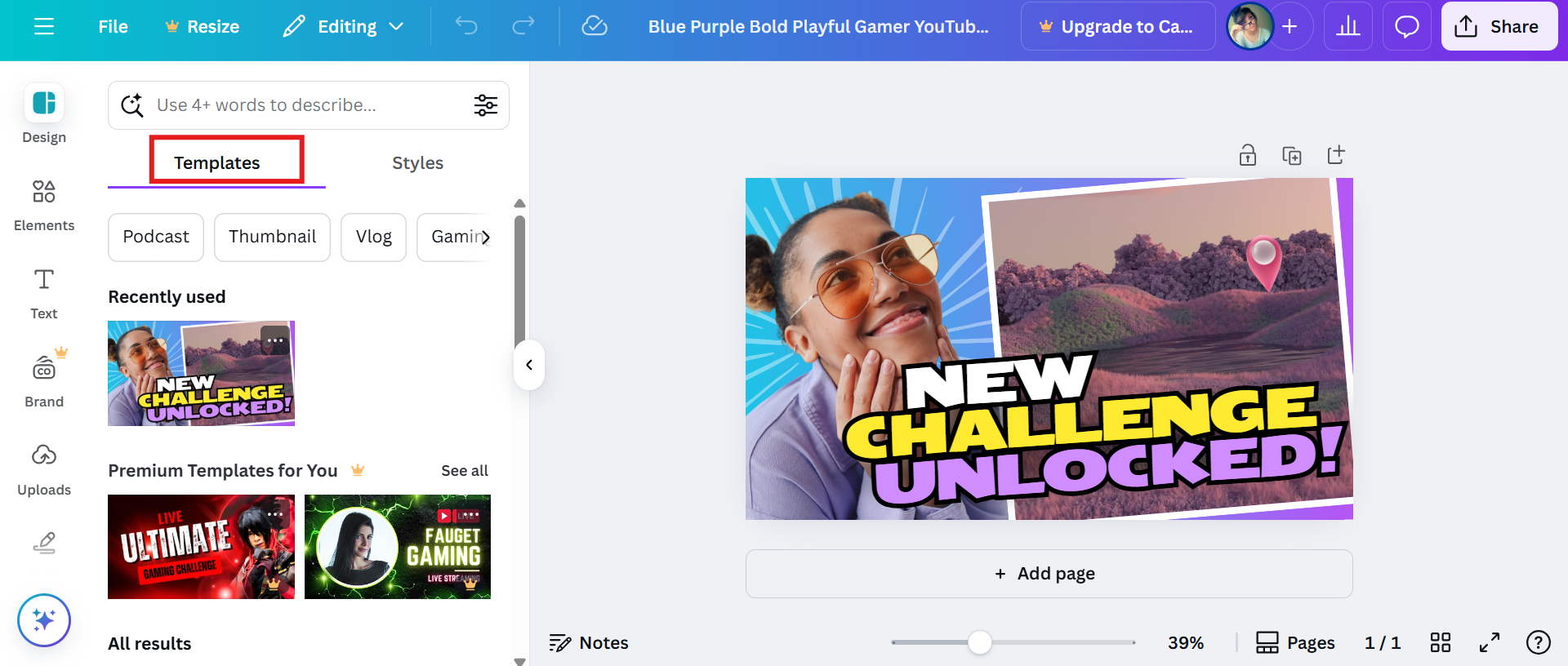This screenshot has height=666, width=1568.
Task: Click the Share button
Action: click(1499, 27)
